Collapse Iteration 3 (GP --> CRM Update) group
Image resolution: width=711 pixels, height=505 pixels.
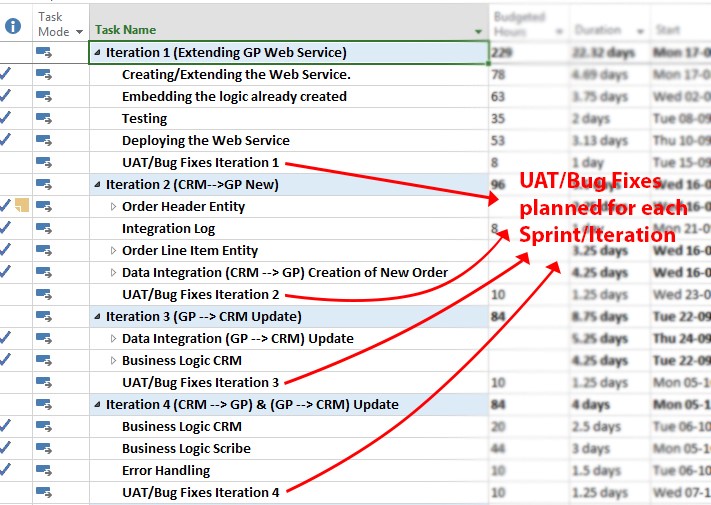pos(98,317)
